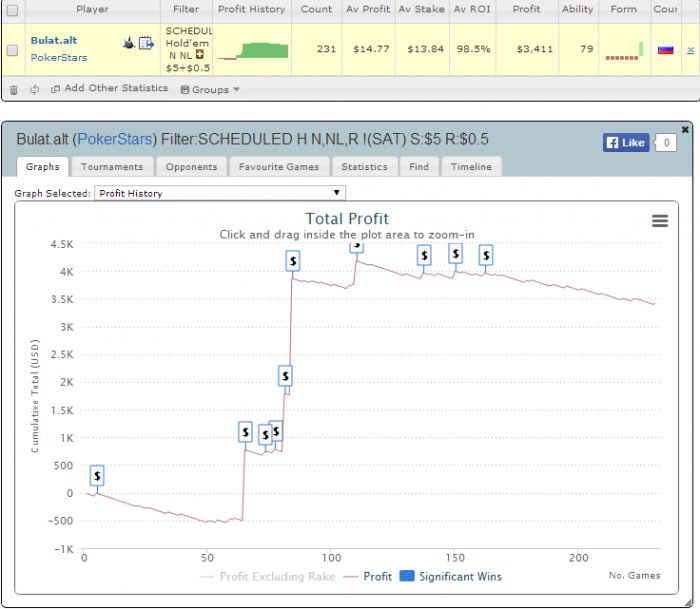Open the green profit history mini chart
This screenshot has height=609, width=700.
(x=253, y=50)
